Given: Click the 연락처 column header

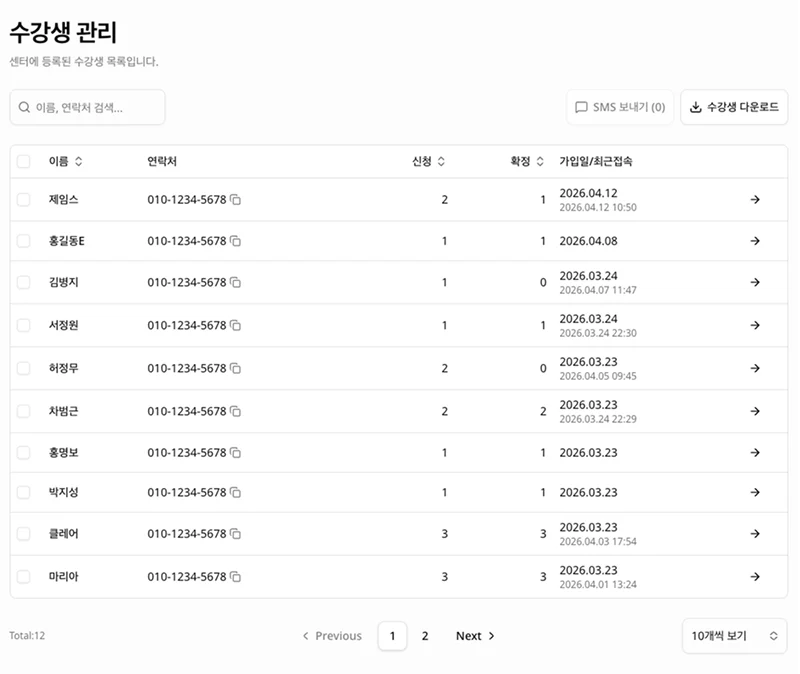Looking at the screenshot, I should click(162, 161).
